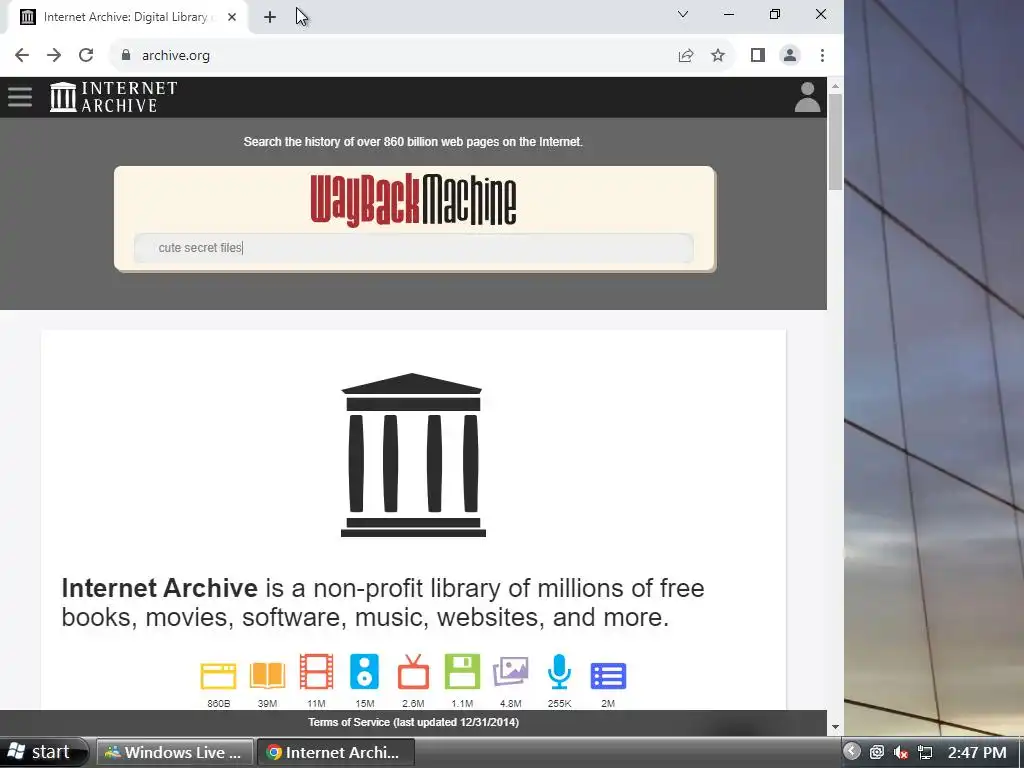Viewport: 1024px width, 768px height.
Task: Go forward to the next page
Action: click(54, 55)
